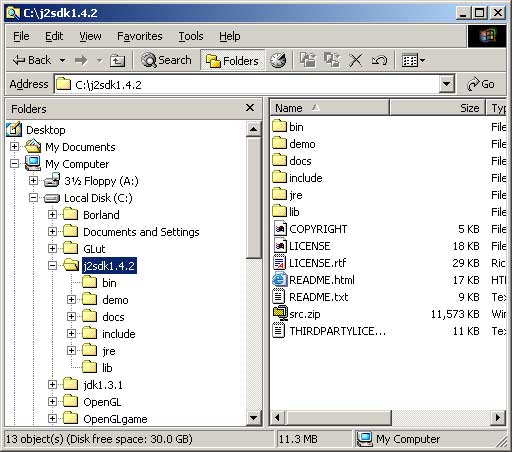This screenshot has height=452, width=512.
Task: Expand Documents and Settings node
Action: 52,231
